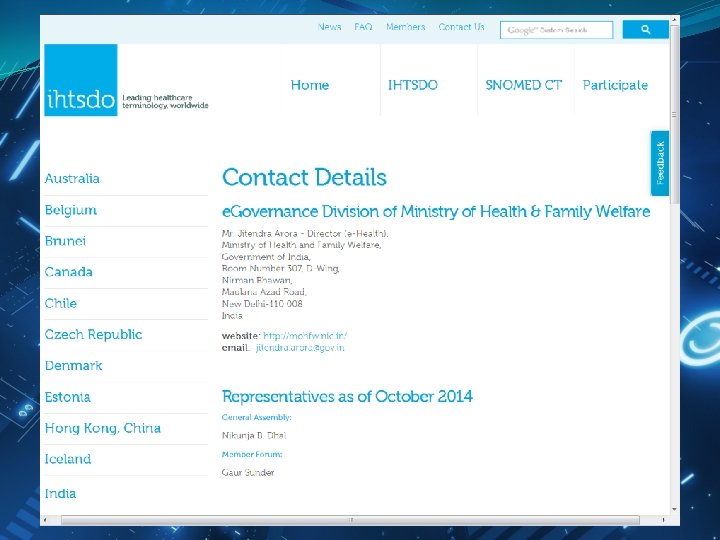Screen dimensions: 720x540
Task: Select Brunei in the country list
Action: pyautogui.click(x=65, y=241)
